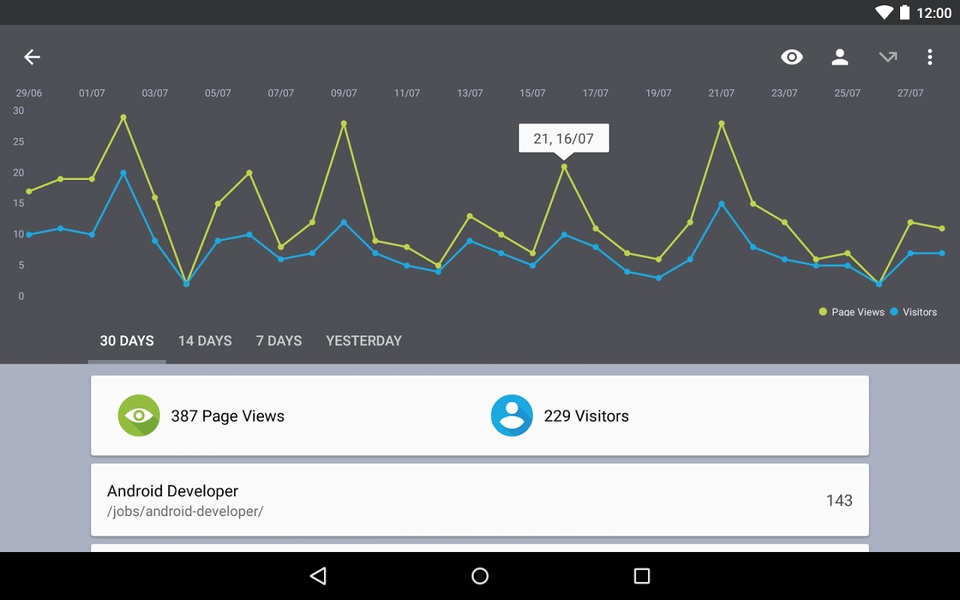This screenshot has width=960, height=600.
Task: Toggle page views eye icon in toolbar
Action: click(792, 57)
